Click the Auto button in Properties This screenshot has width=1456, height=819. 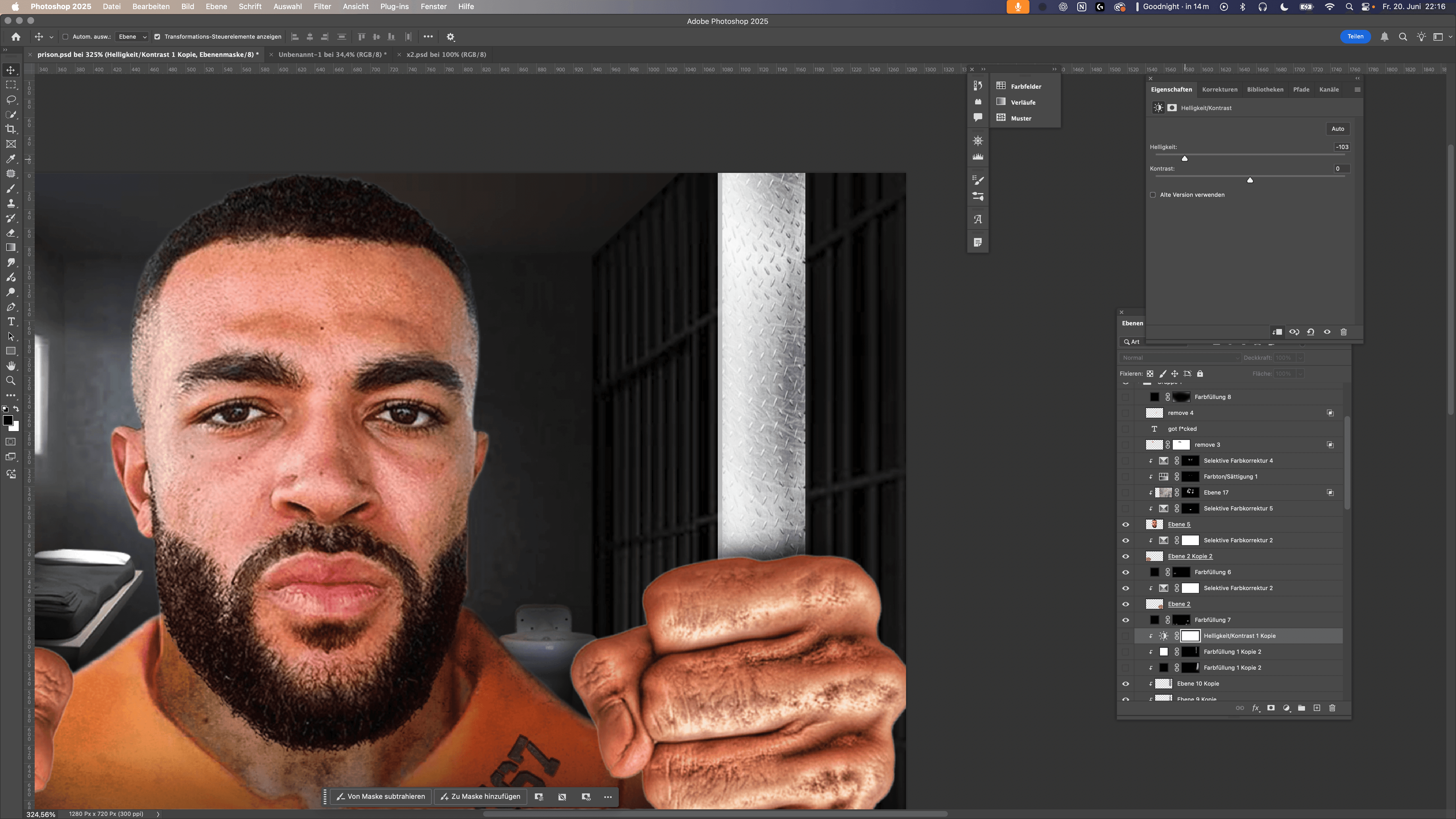click(x=1338, y=129)
